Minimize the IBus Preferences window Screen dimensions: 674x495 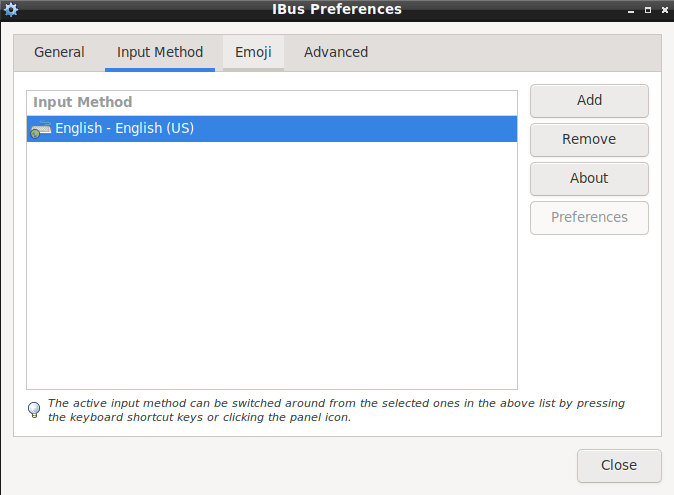point(631,10)
